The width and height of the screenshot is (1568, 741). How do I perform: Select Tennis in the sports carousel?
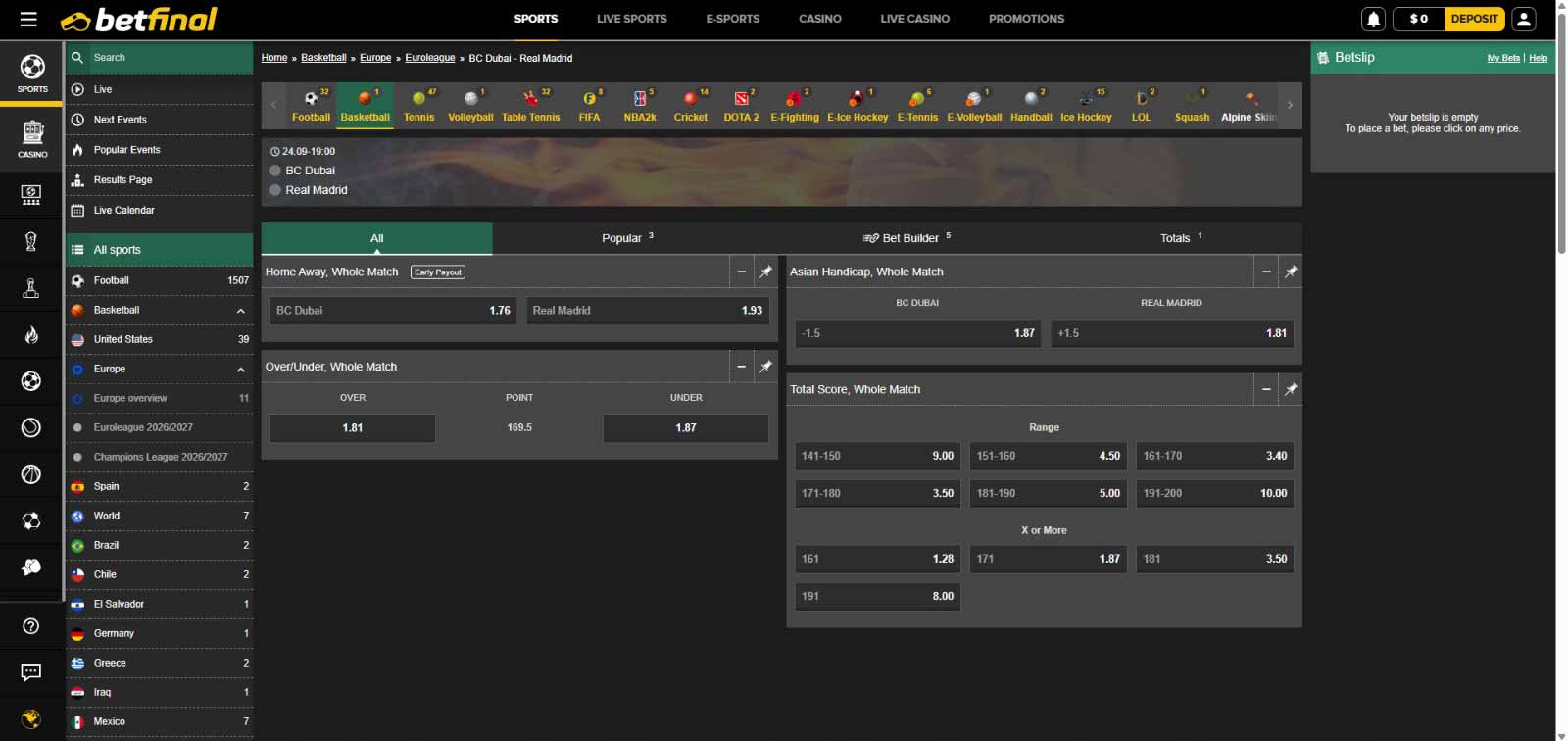pos(418,105)
